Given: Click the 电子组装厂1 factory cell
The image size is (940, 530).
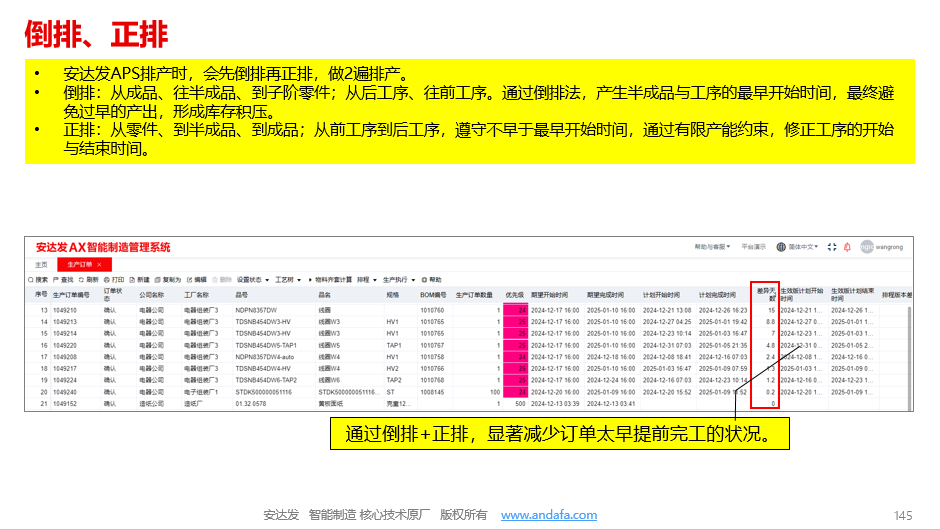Looking at the screenshot, I should 201,392.
